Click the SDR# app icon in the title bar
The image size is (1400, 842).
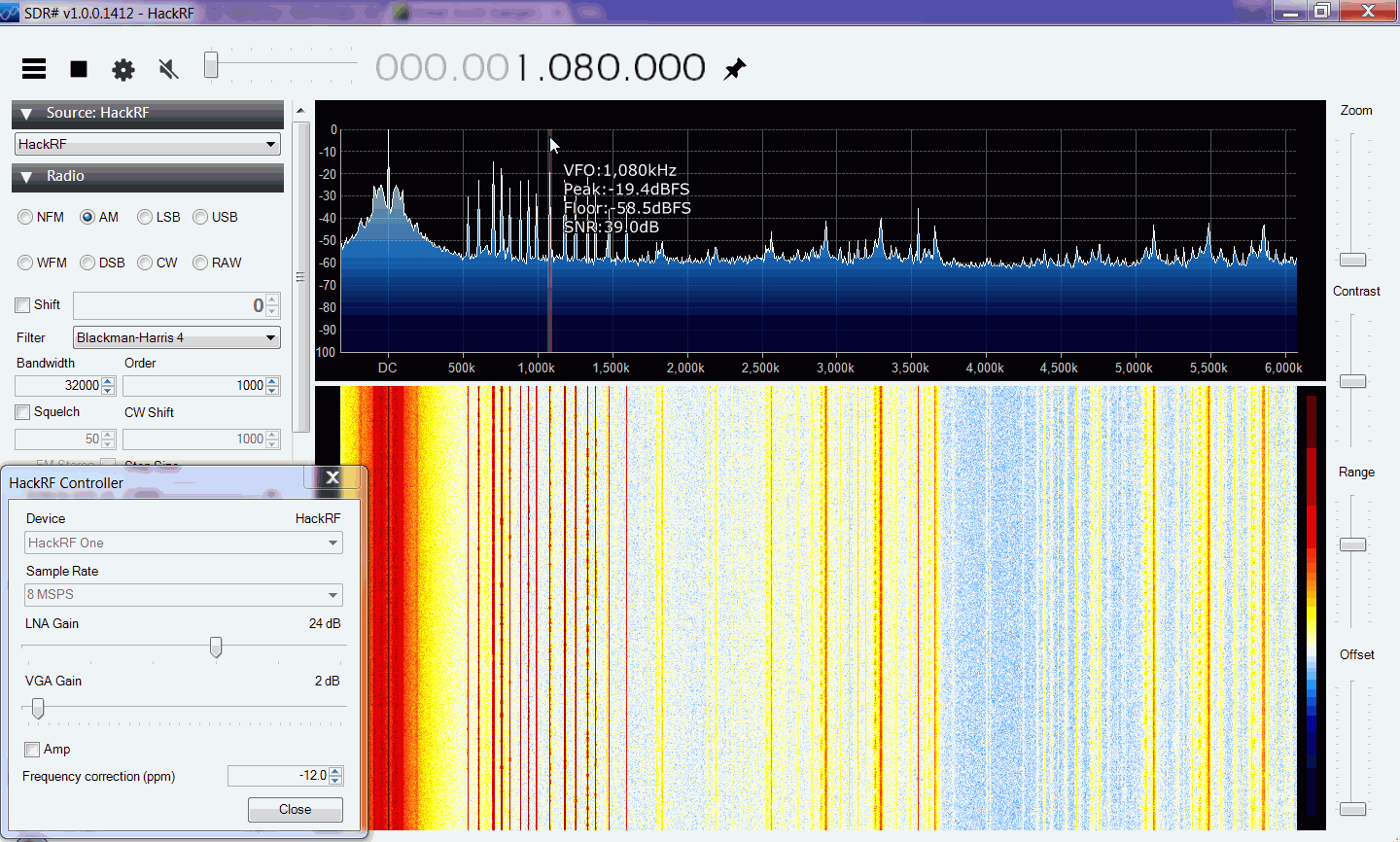tap(10, 13)
